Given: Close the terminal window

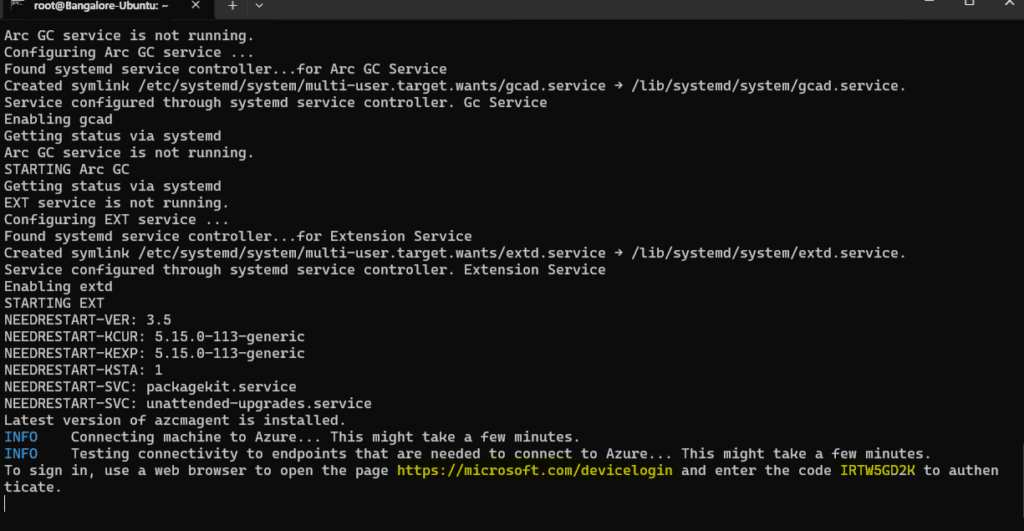Looking at the screenshot, I should tap(1008, 3).
